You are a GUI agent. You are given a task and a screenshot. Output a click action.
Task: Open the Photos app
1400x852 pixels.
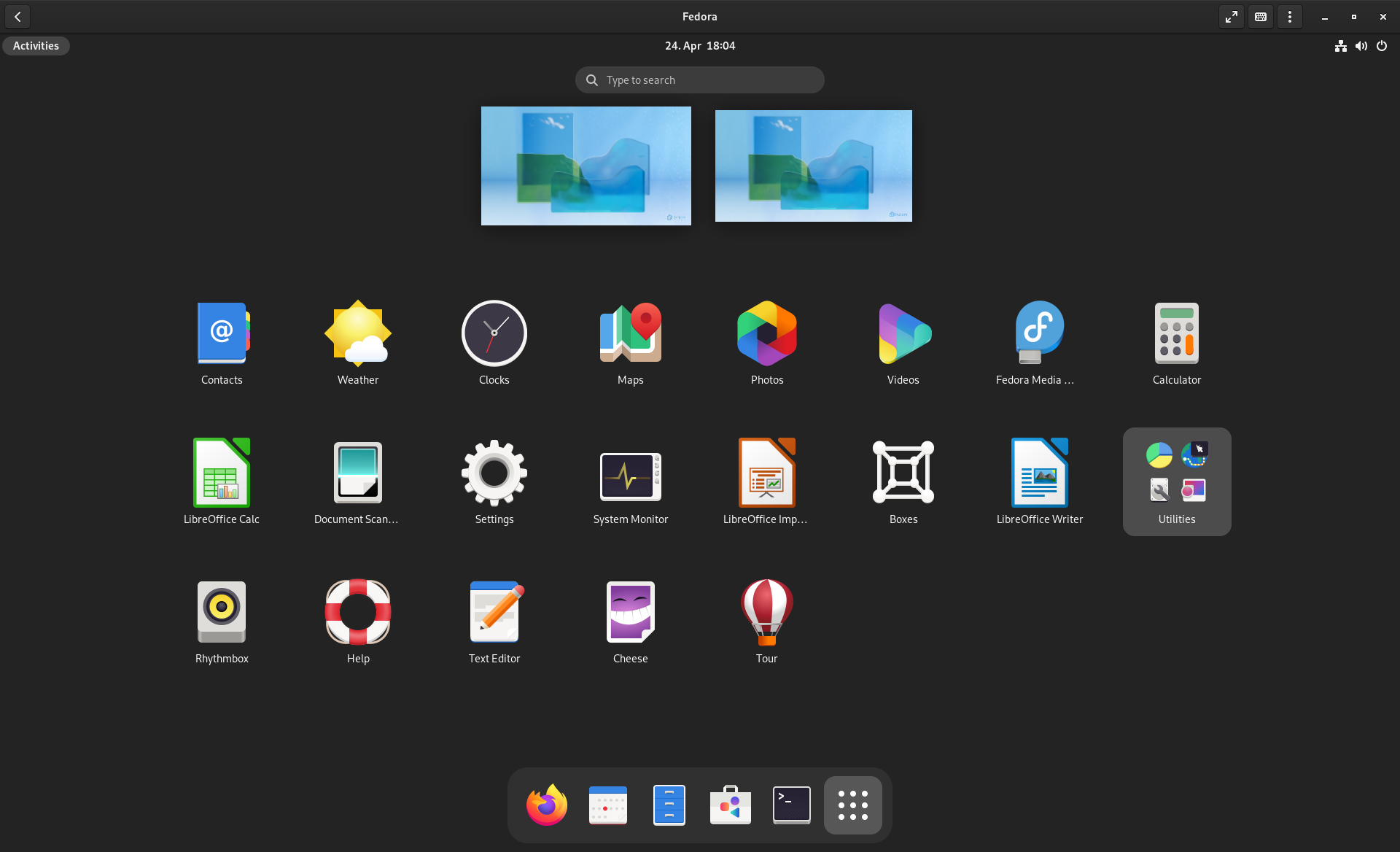point(767,342)
